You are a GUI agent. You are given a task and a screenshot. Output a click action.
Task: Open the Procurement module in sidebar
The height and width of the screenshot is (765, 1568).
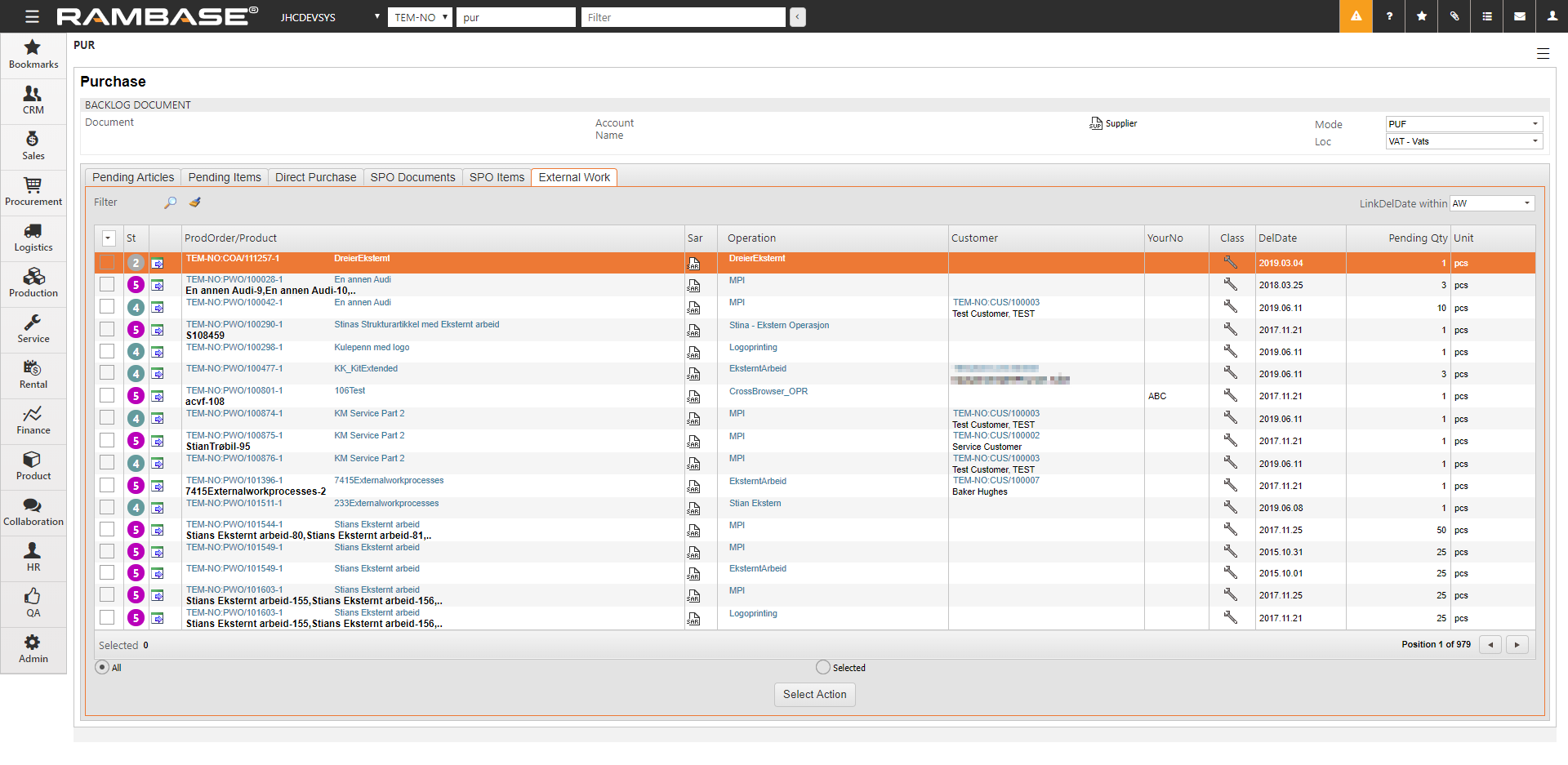33,192
